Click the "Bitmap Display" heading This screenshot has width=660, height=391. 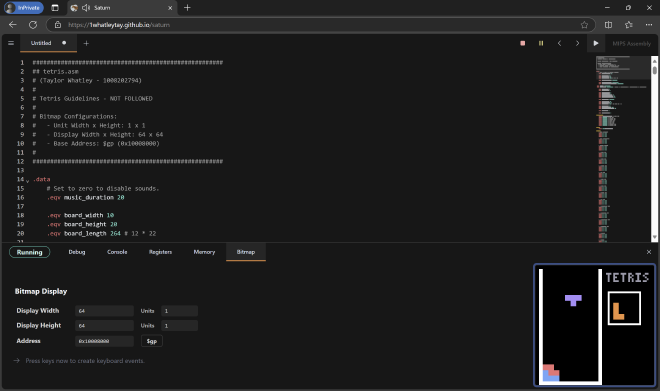[x=41, y=291]
